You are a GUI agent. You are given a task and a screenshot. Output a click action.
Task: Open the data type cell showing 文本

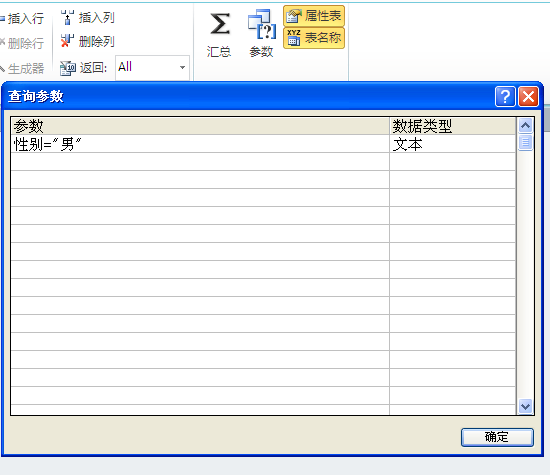coord(452,144)
